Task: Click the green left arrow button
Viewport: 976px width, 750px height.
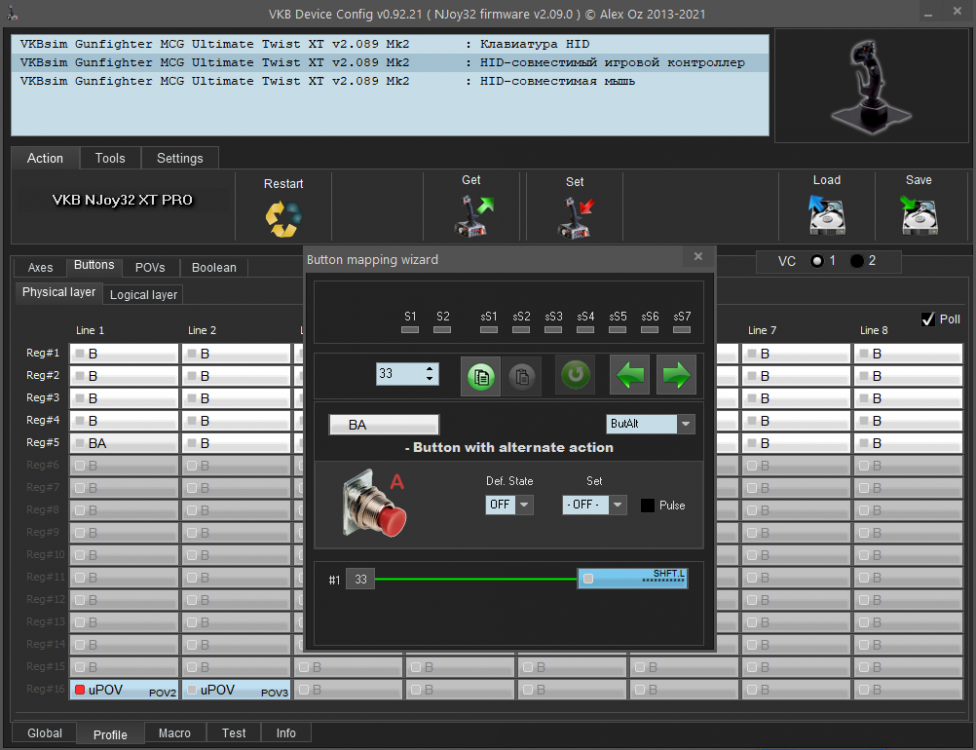Action: (630, 375)
